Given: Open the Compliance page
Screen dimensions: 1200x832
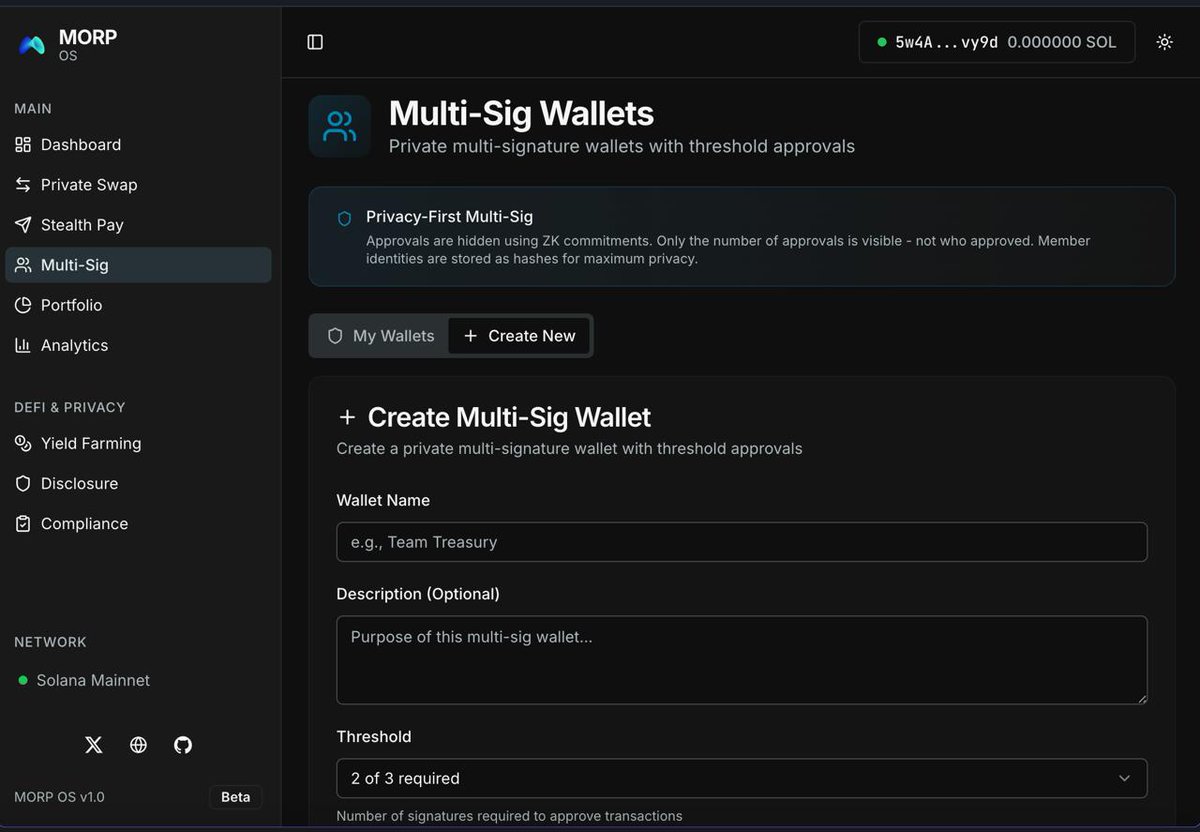Looking at the screenshot, I should point(138,523).
